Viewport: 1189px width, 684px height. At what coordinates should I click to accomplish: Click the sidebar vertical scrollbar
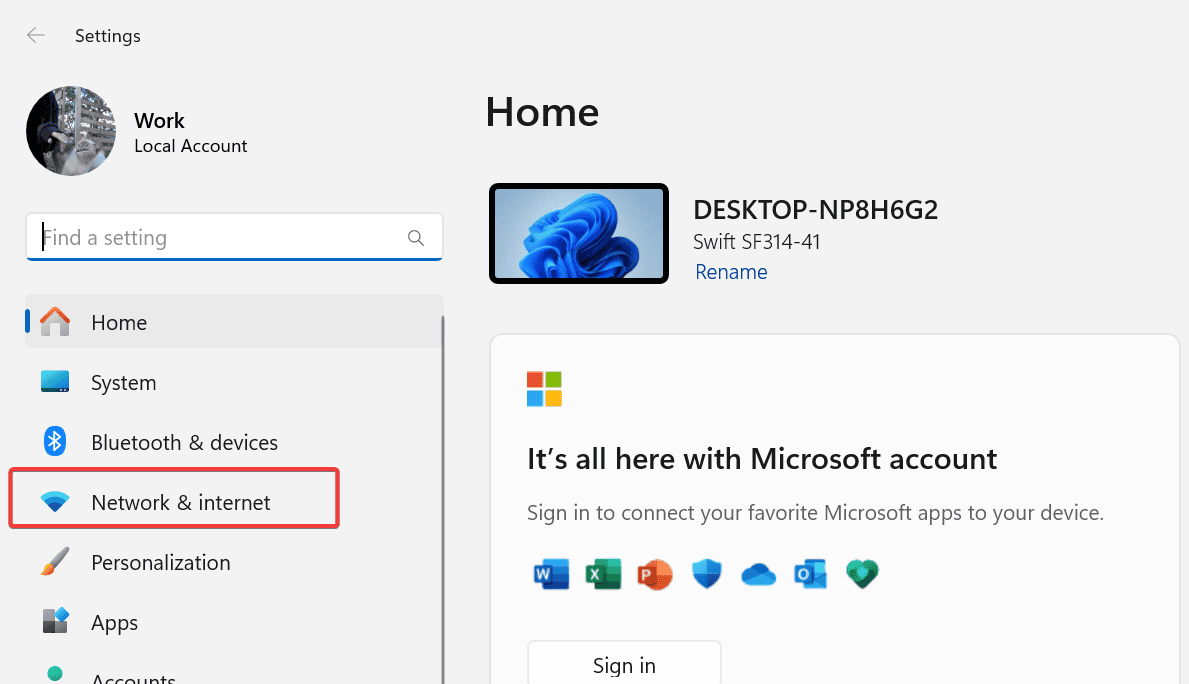click(442, 500)
